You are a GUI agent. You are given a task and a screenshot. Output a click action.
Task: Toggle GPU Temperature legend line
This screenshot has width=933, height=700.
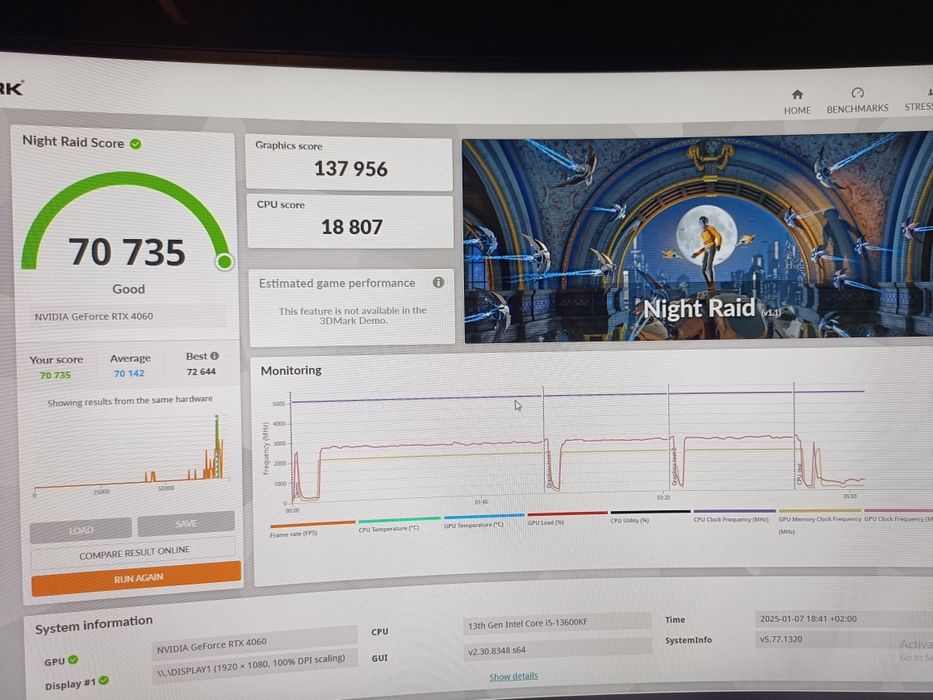(484, 516)
